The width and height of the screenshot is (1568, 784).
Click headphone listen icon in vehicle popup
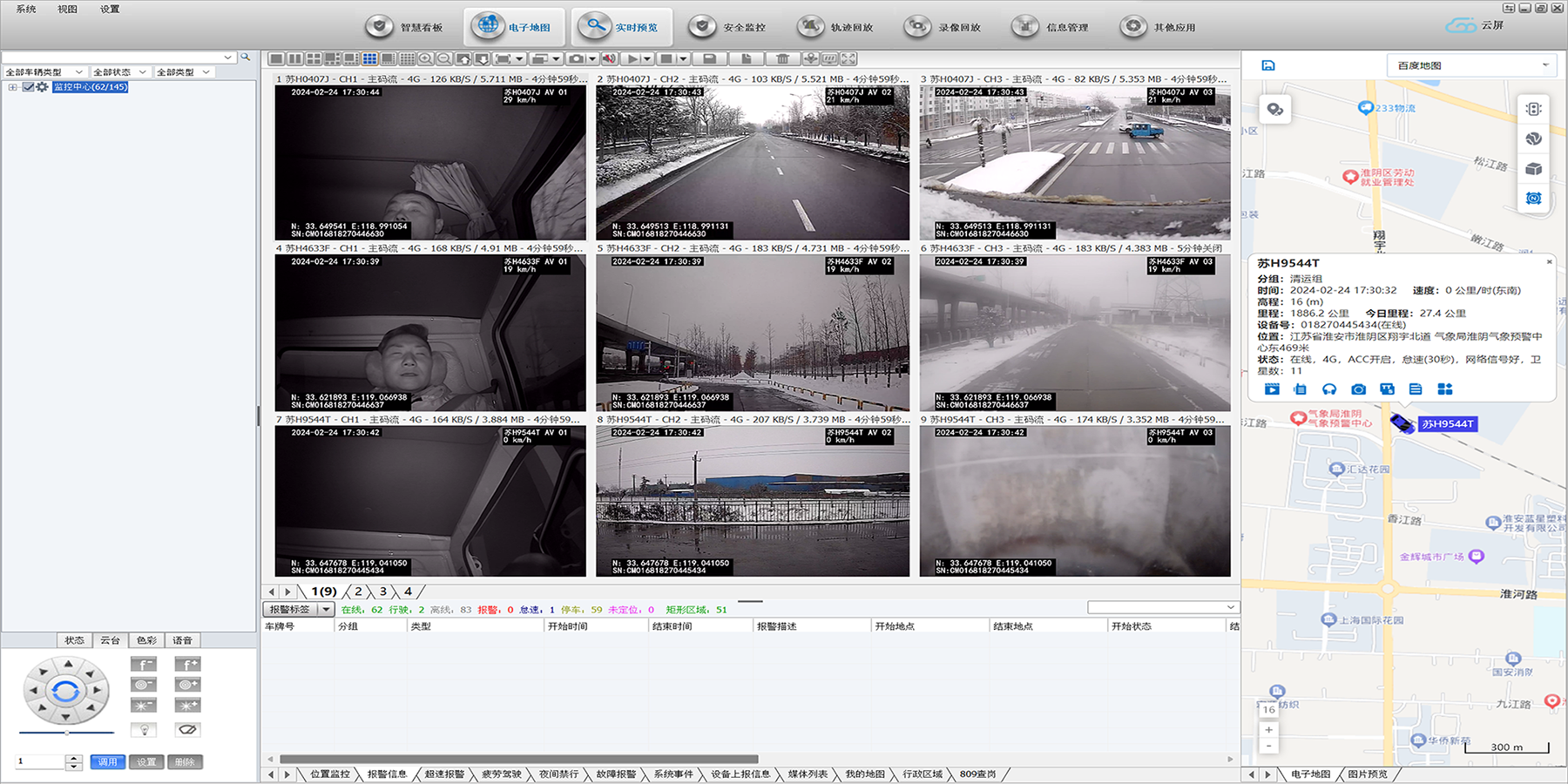click(x=1329, y=389)
